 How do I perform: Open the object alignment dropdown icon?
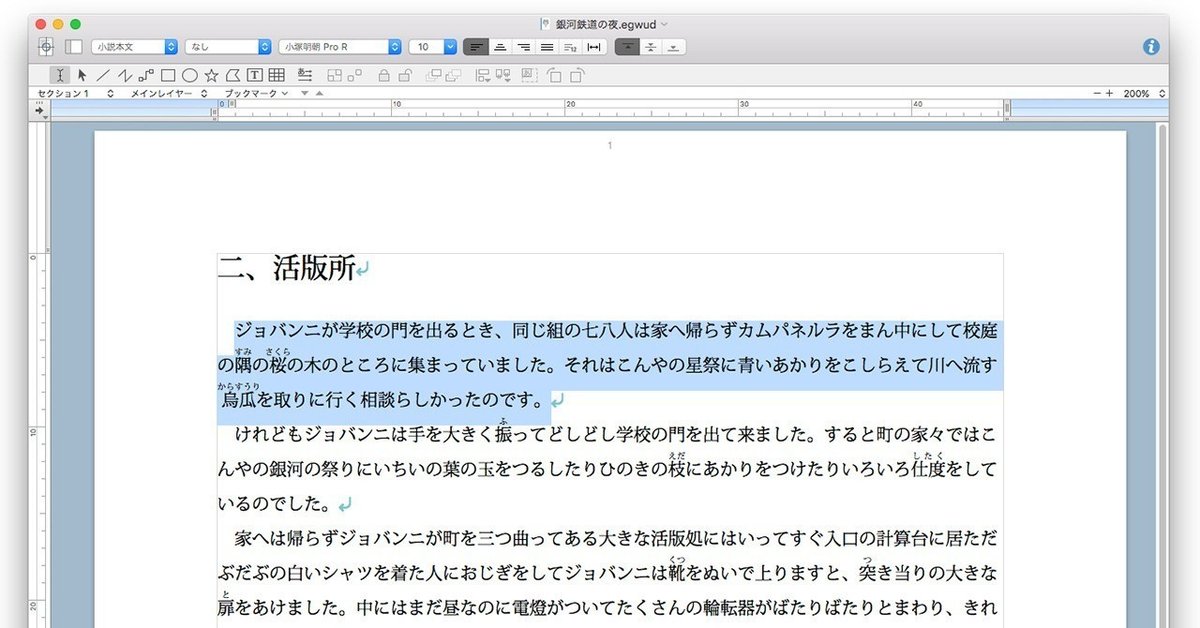click(484, 75)
